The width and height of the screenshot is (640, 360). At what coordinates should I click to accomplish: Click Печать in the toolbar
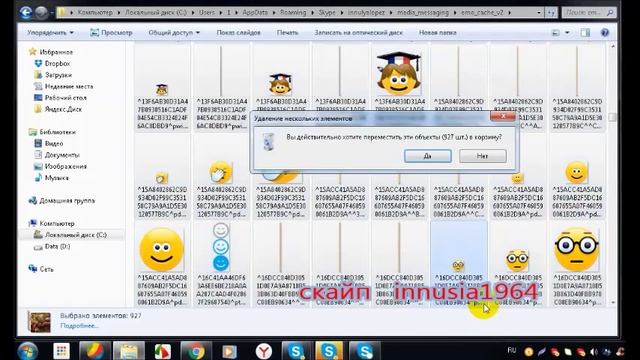pos(287,33)
